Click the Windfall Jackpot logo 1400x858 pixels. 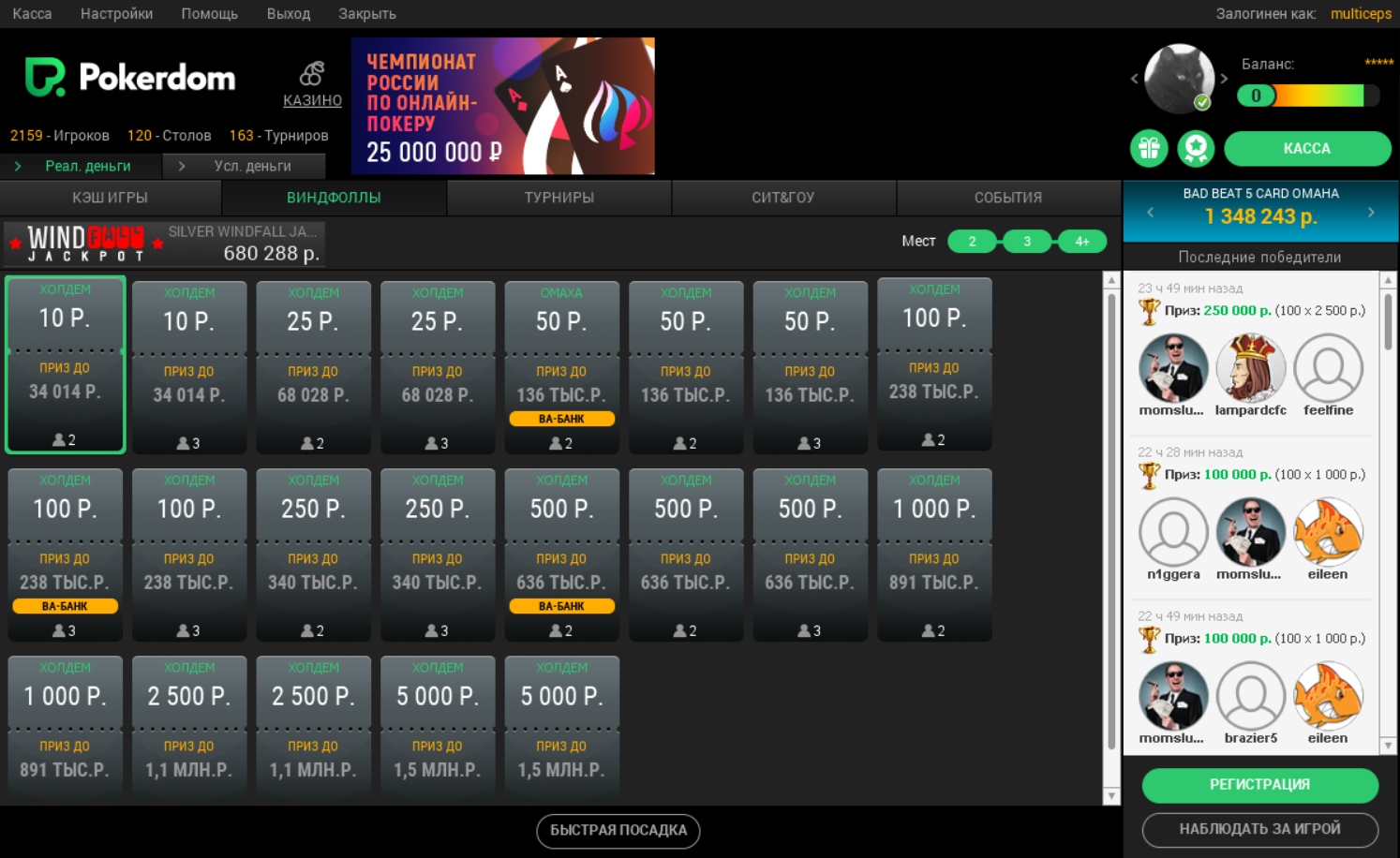click(86, 244)
